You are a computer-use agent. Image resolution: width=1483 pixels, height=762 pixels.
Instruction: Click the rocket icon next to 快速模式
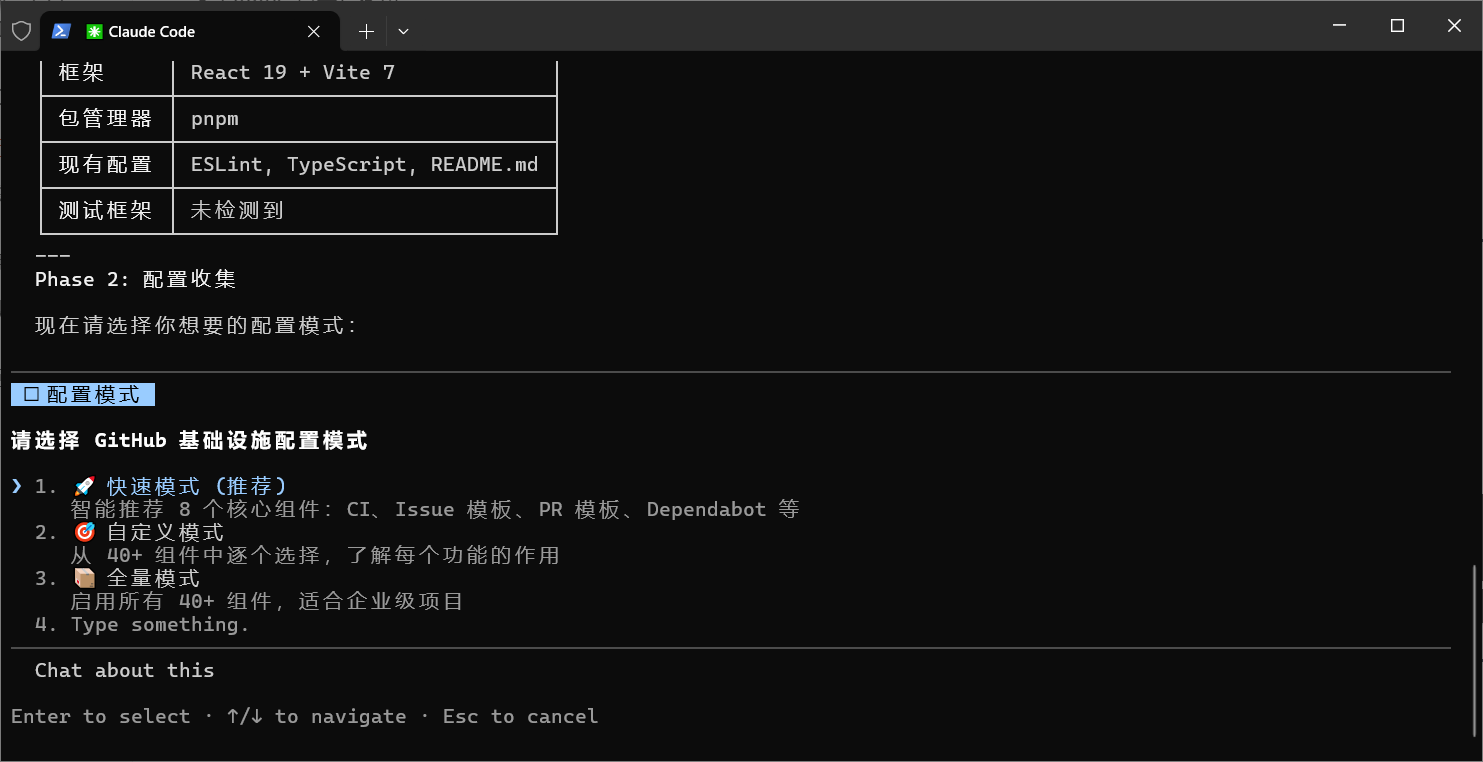click(x=84, y=485)
